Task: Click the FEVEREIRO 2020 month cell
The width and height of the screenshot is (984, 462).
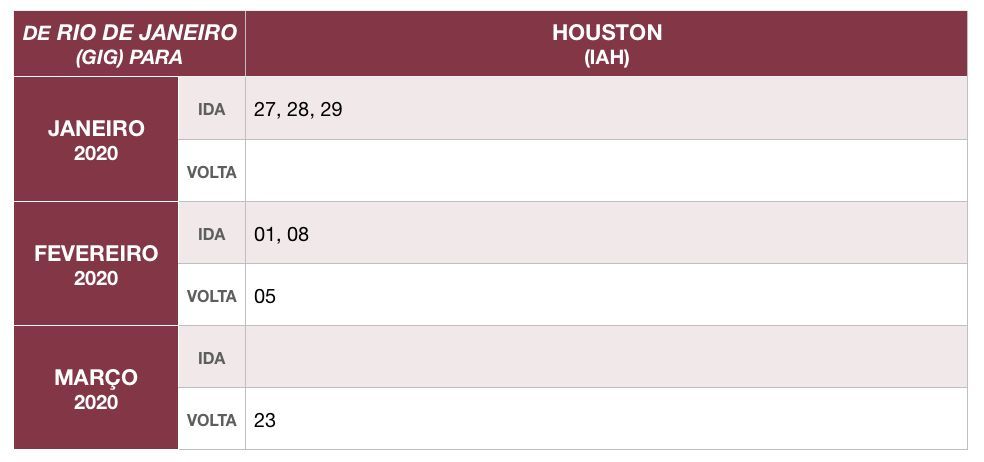Action: (96, 264)
